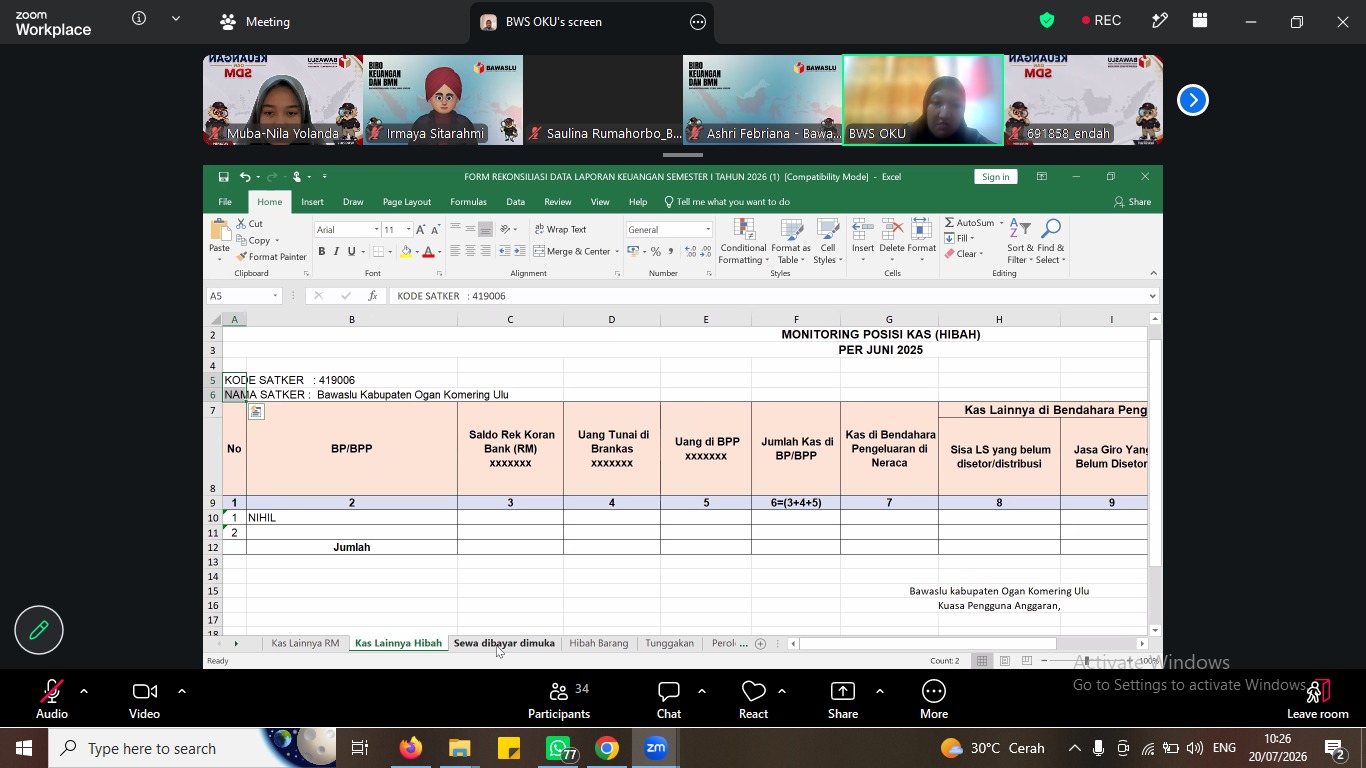1366x768 pixels.
Task: Save the Excel workbook via quick access icon
Action: click(224, 177)
